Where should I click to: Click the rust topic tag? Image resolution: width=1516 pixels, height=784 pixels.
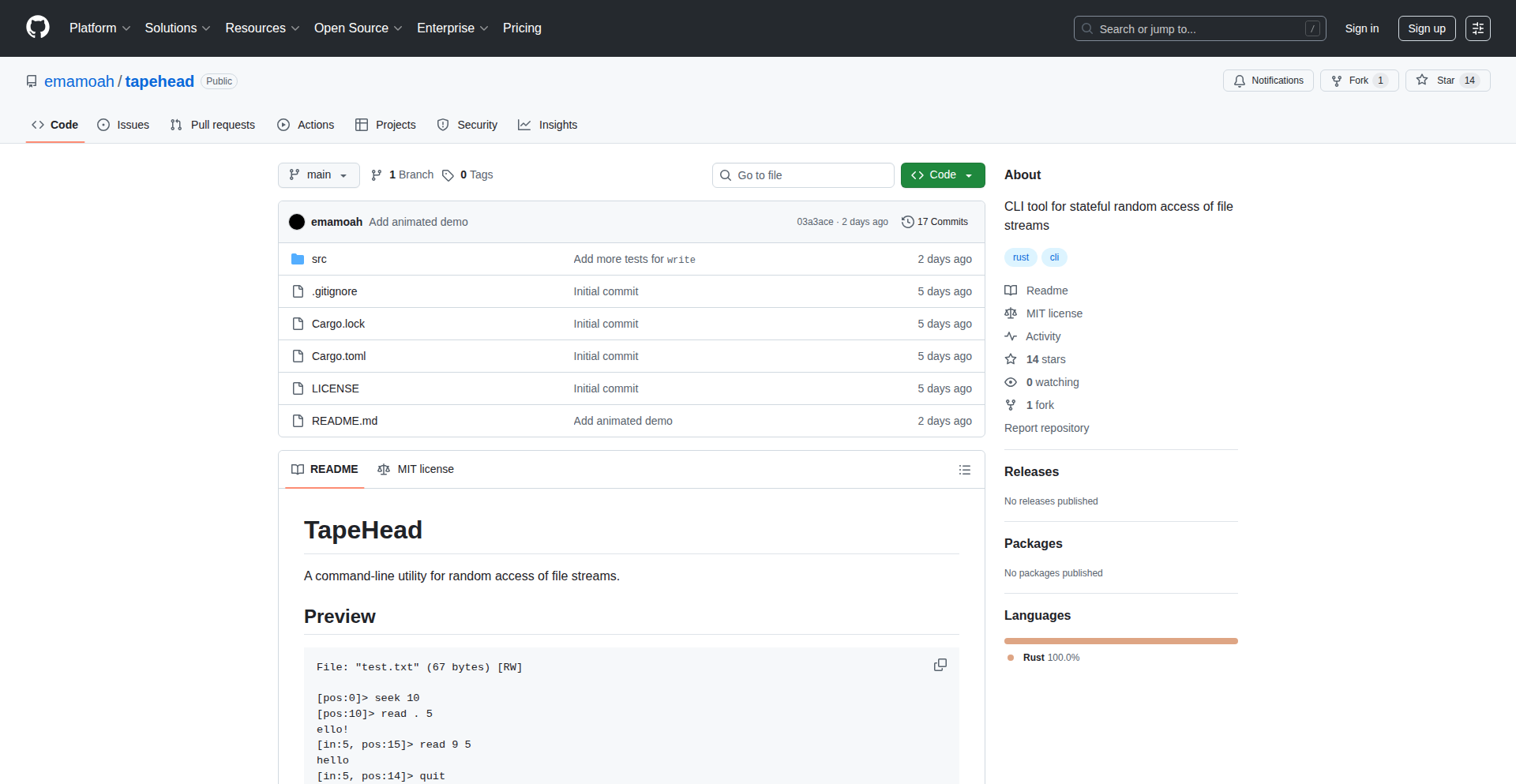tap(1020, 257)
